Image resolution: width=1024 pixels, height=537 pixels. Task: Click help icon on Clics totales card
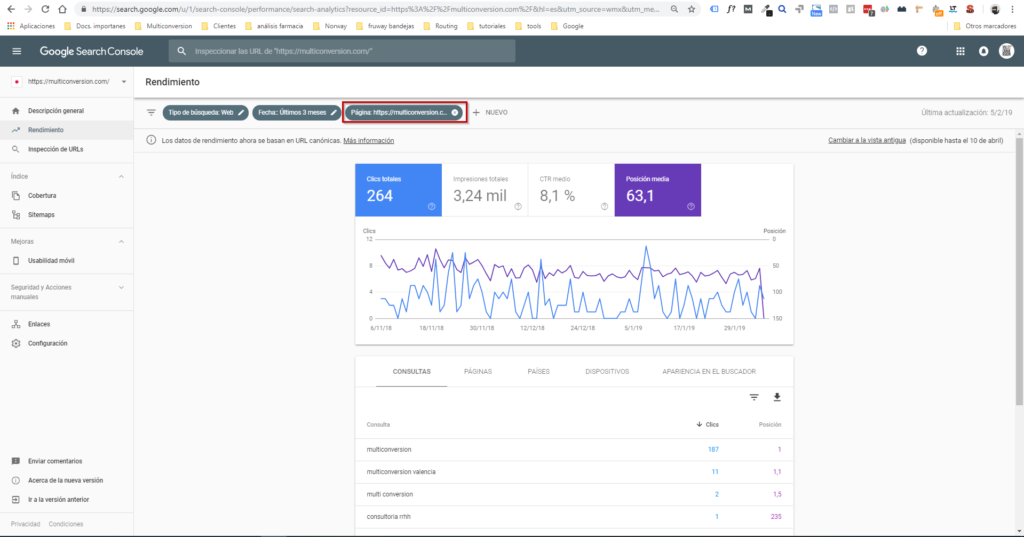(432, 206)
